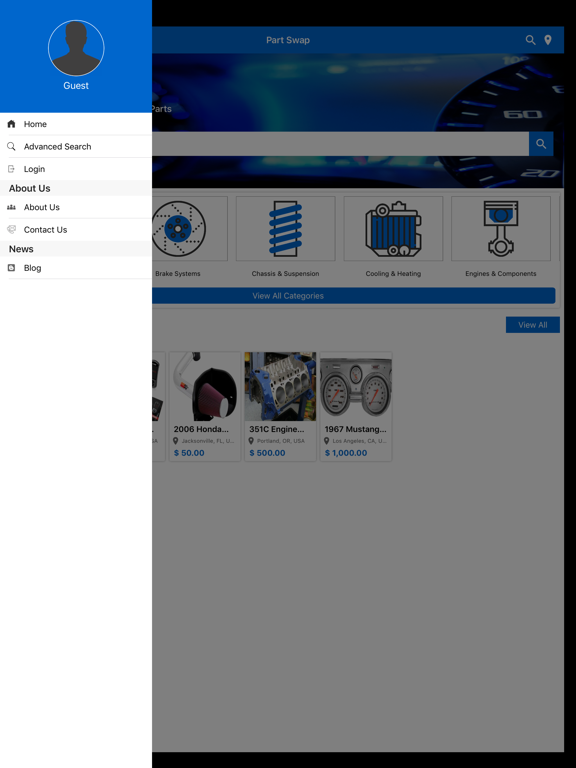Click the Part Swap header title
576x768 pixels.
click(288, 40)
